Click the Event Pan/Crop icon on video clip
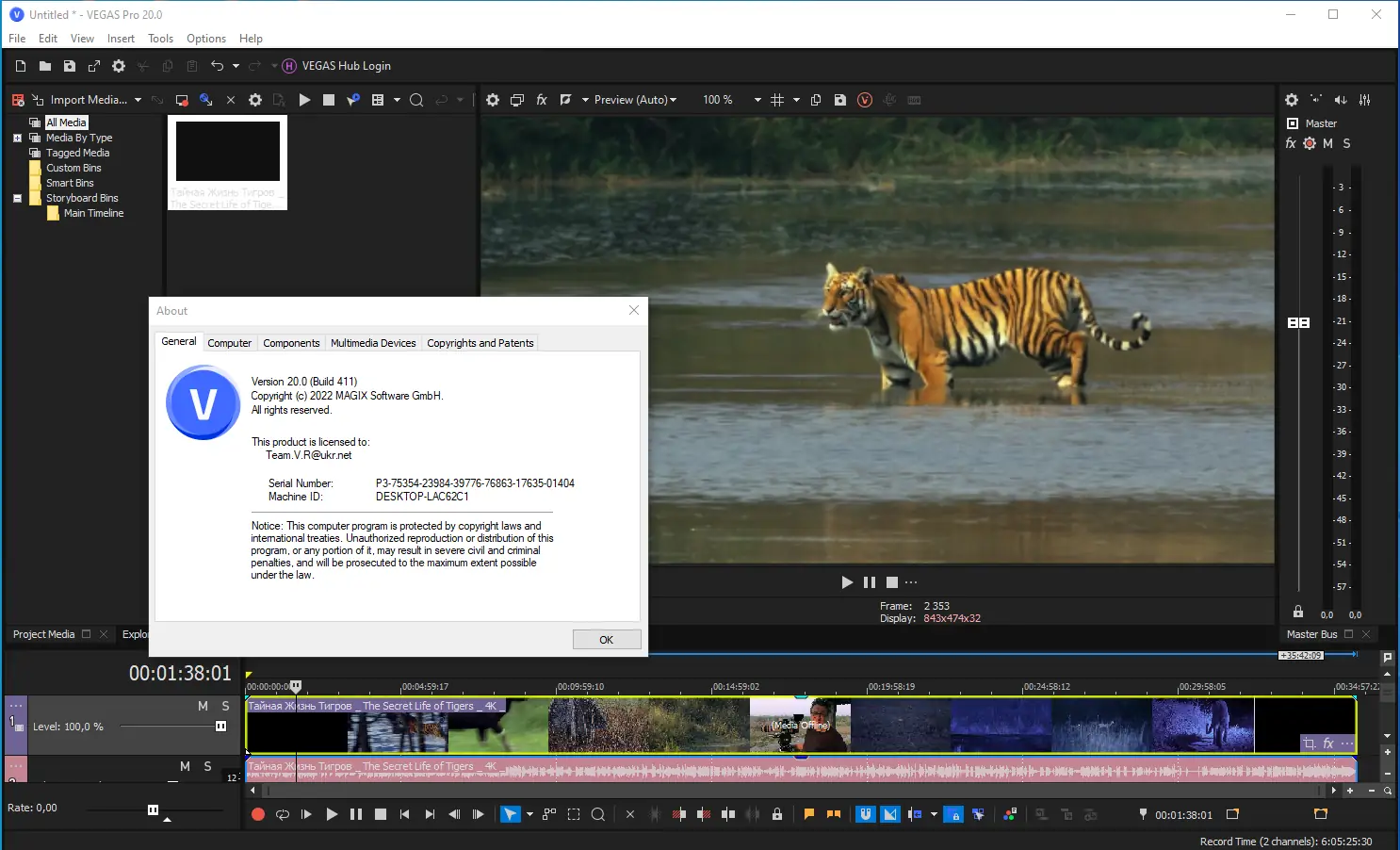This screenshot has width=1400, height=850. (x=1310, y=744)
